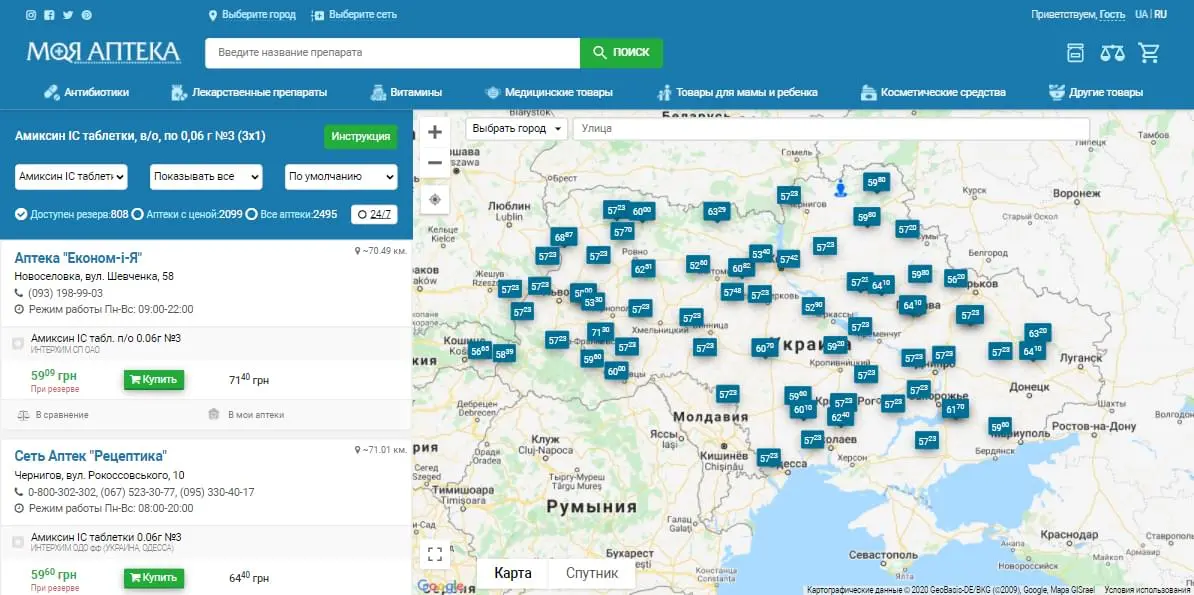This screenshot has height=595, width=1194.
Task: Zoom out on the map
Action: pos(434,162)
